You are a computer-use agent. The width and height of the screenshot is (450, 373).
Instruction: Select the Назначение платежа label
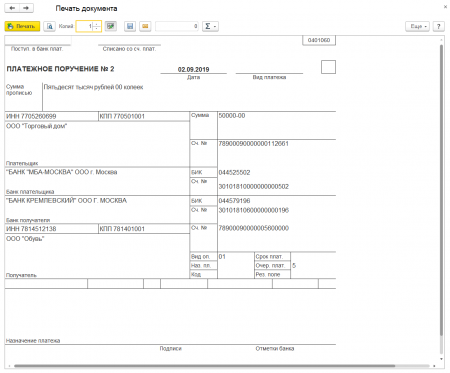(x=33, y=341)
